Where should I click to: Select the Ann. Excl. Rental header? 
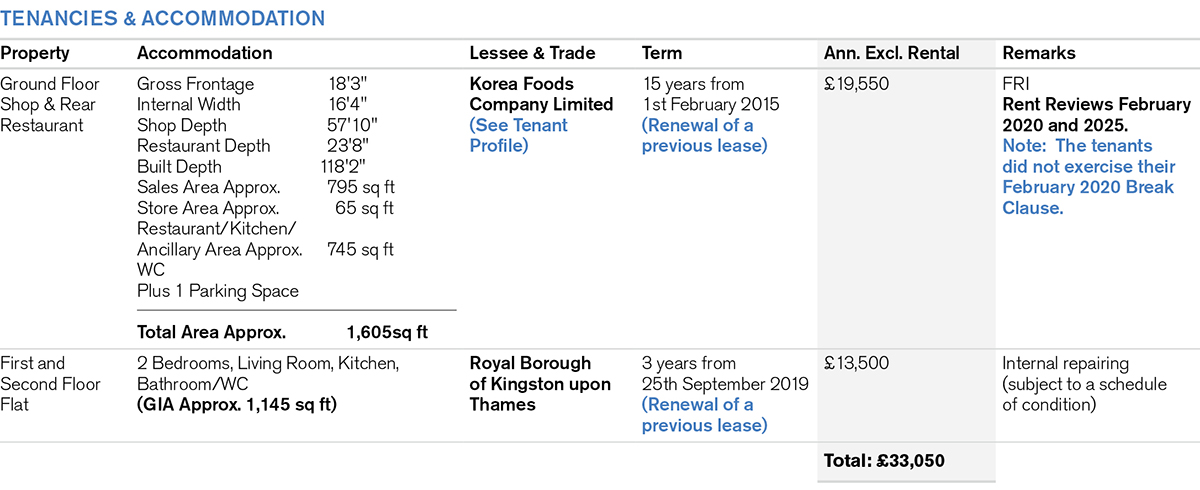coord(891,54)
